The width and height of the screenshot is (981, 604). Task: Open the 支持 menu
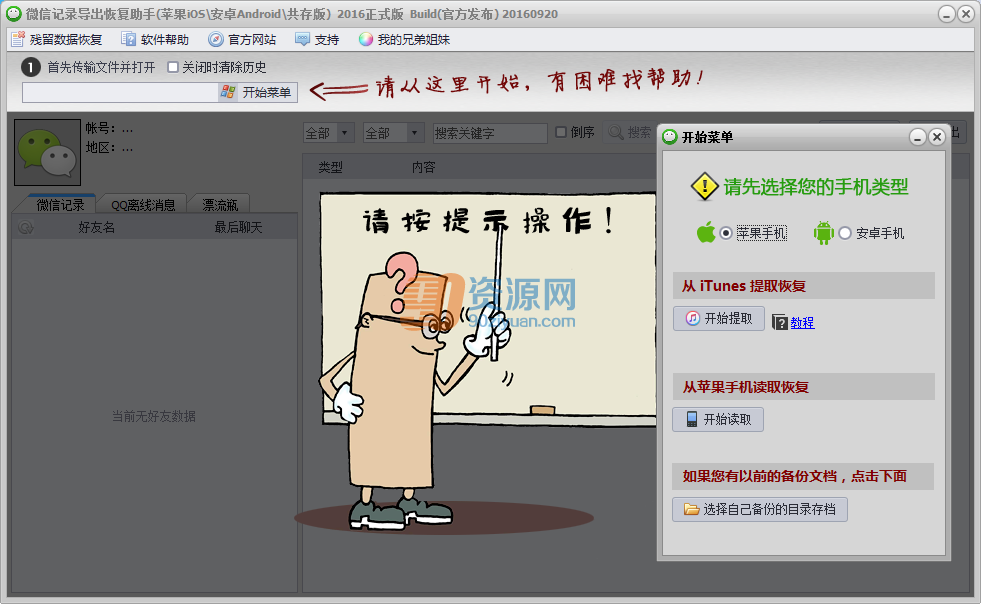(x=317, y=39)
